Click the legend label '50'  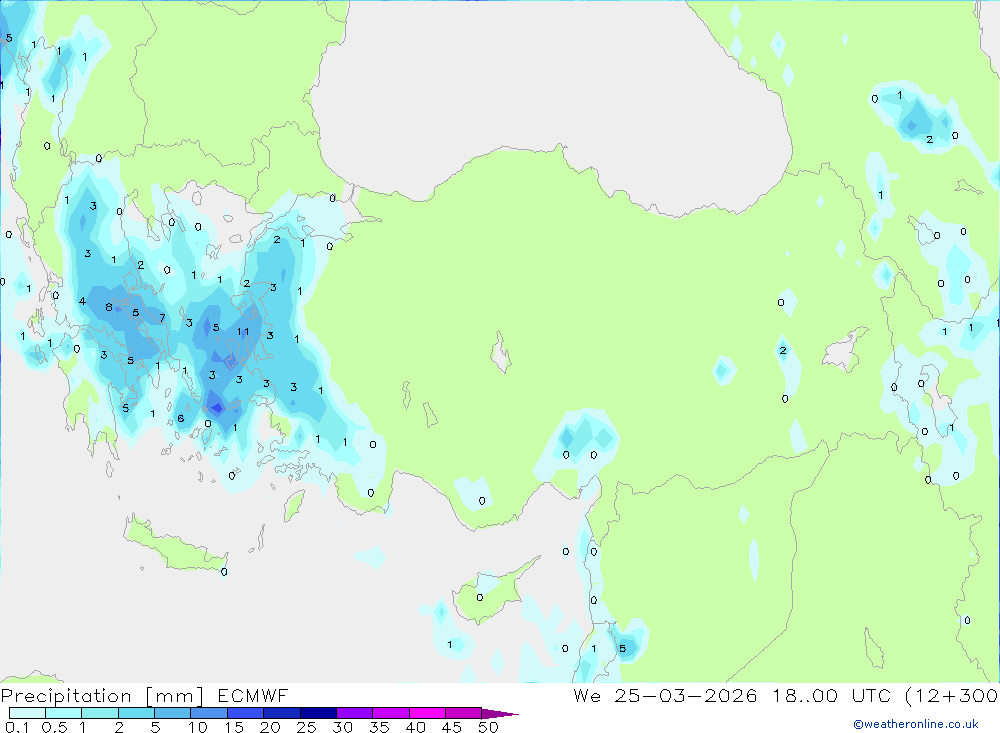(x=488, y=727)
